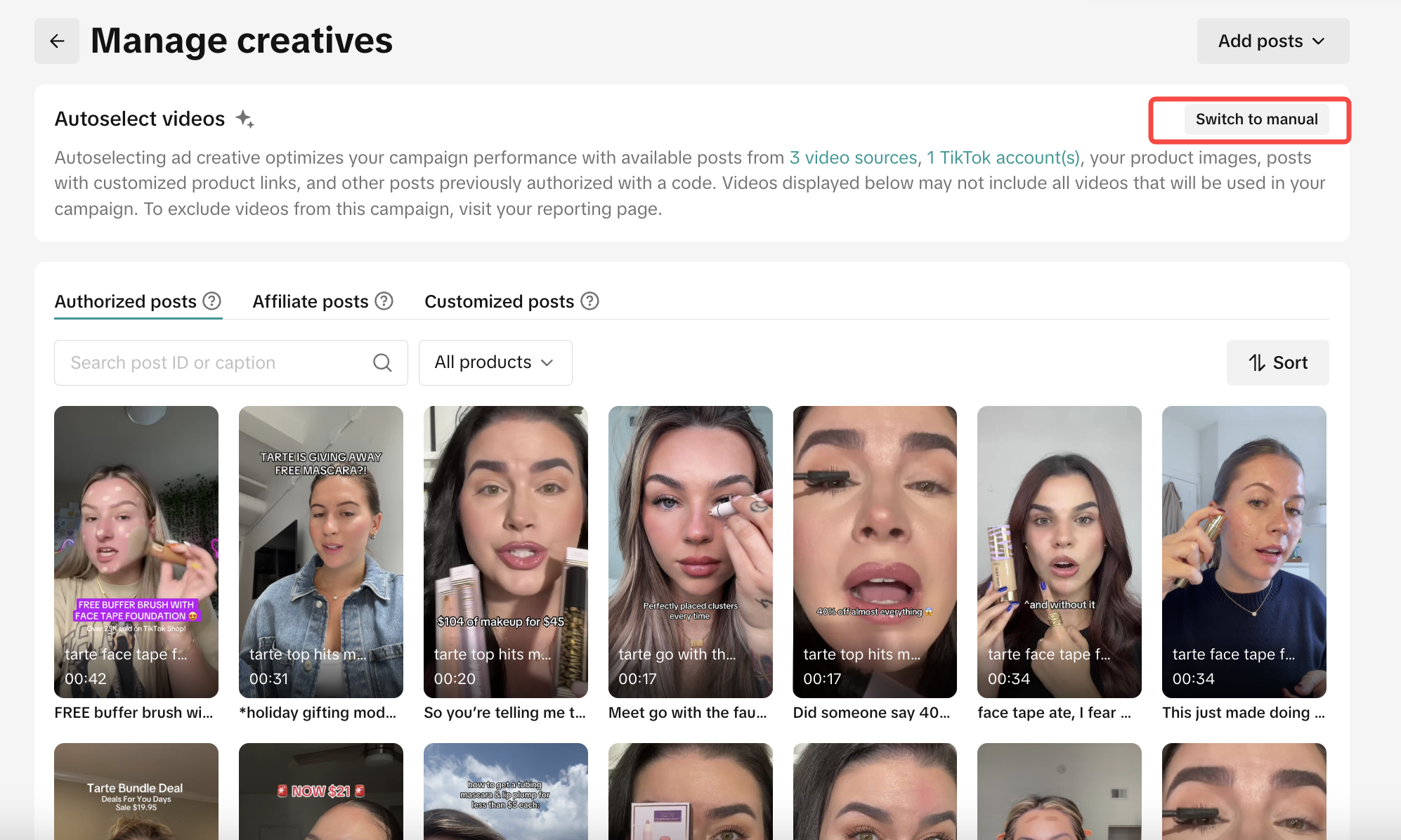Open Affiliate posts help icon
The height and width of the screenshot is (840, 1401).
point(384,301)
